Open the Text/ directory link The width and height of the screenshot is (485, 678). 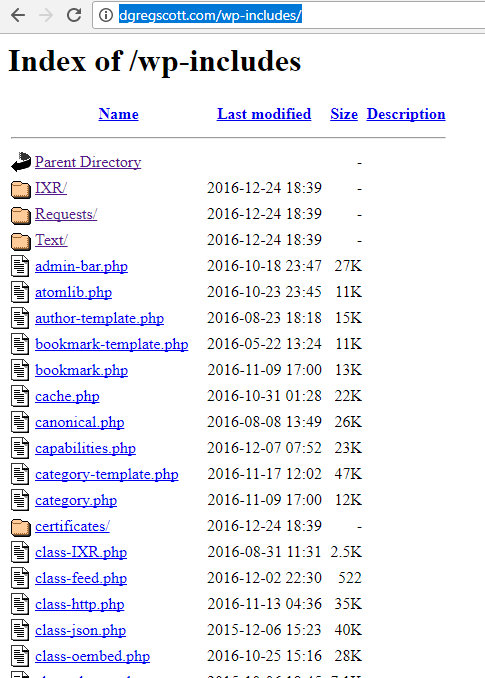[x=51, y=240]
